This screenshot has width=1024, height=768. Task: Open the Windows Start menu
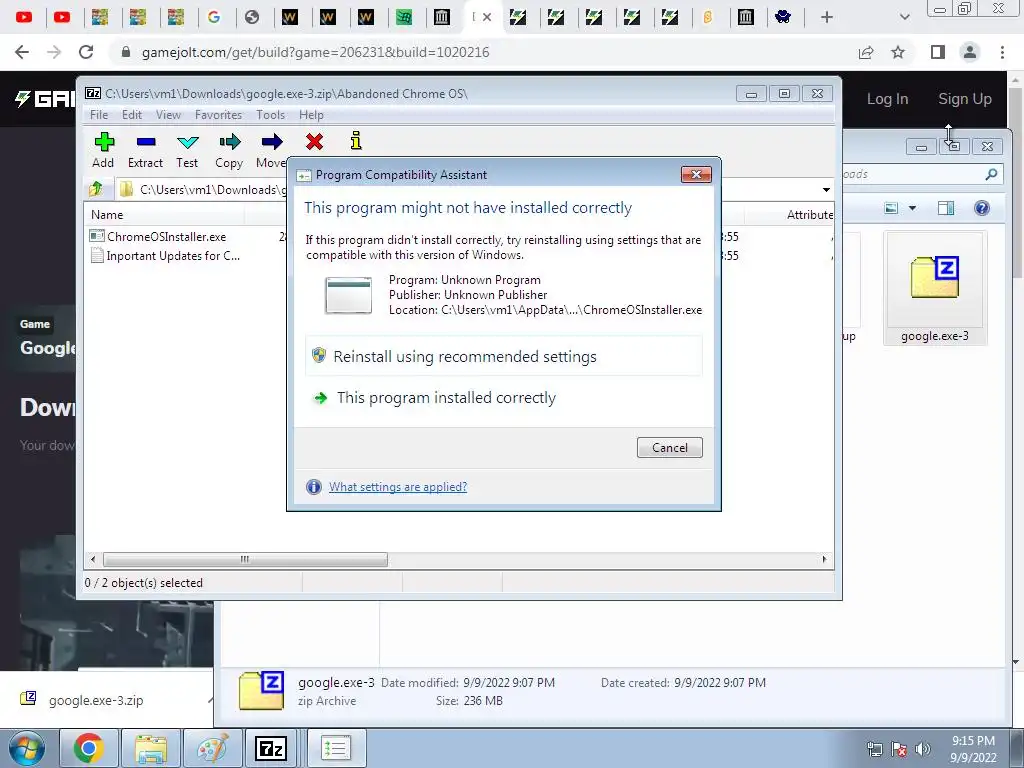[x=27, y=748]
